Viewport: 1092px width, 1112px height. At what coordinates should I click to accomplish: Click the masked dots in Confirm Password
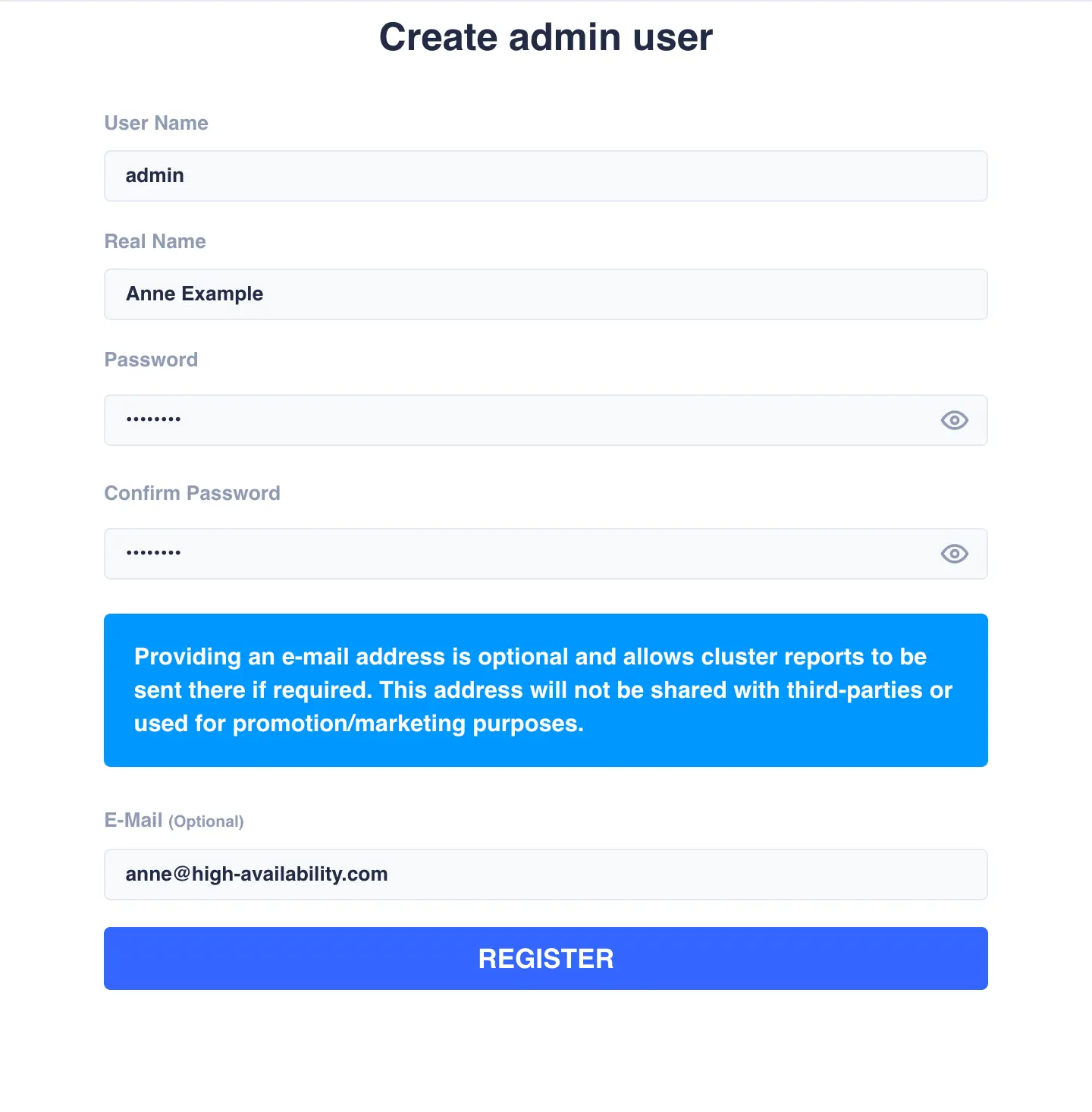(153, 553)
